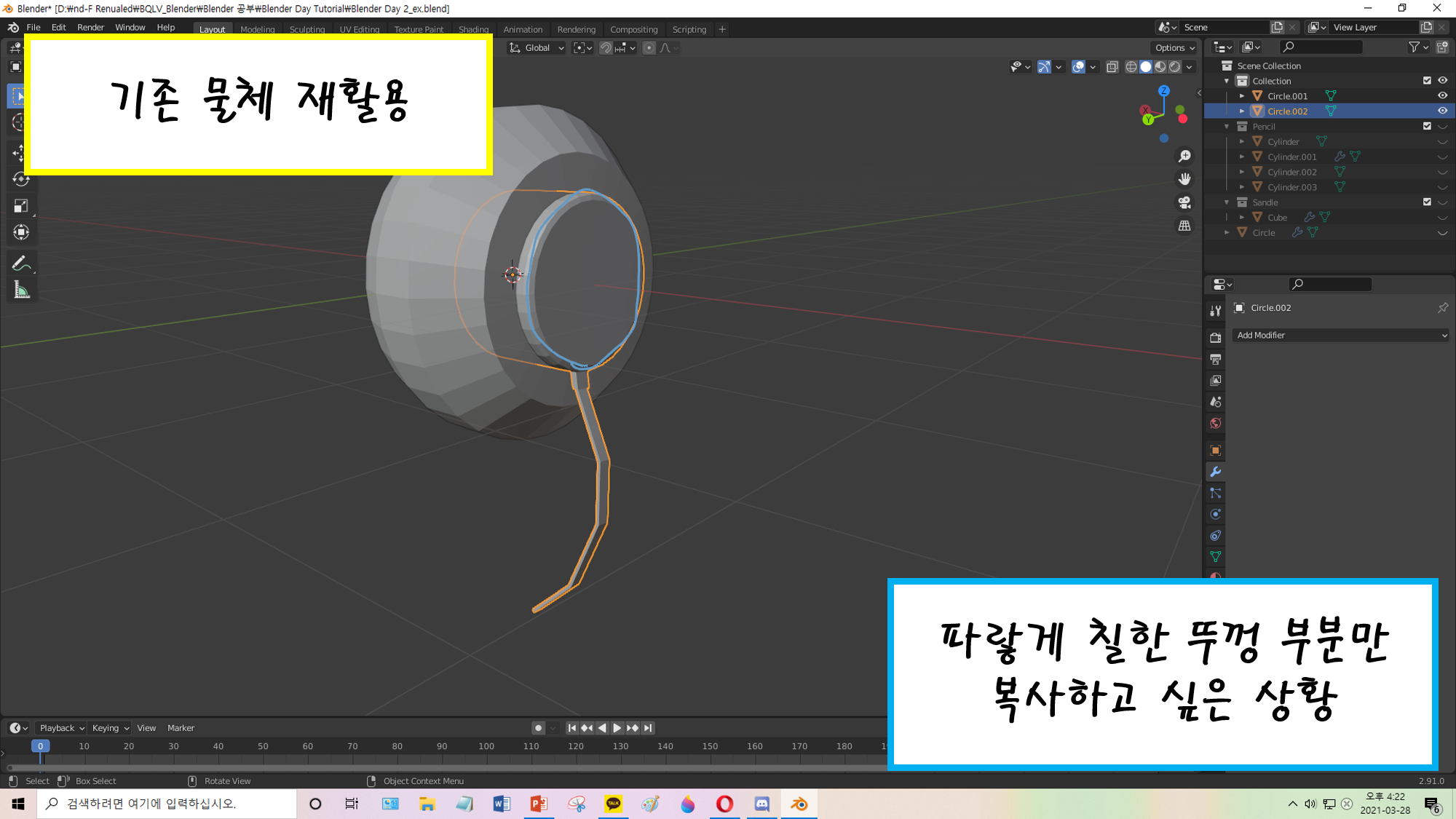The image size is (1456, 819).
Task: Click frame 100 on the timeline ruler
Action: pyautogui.click(x=486, y=746)
